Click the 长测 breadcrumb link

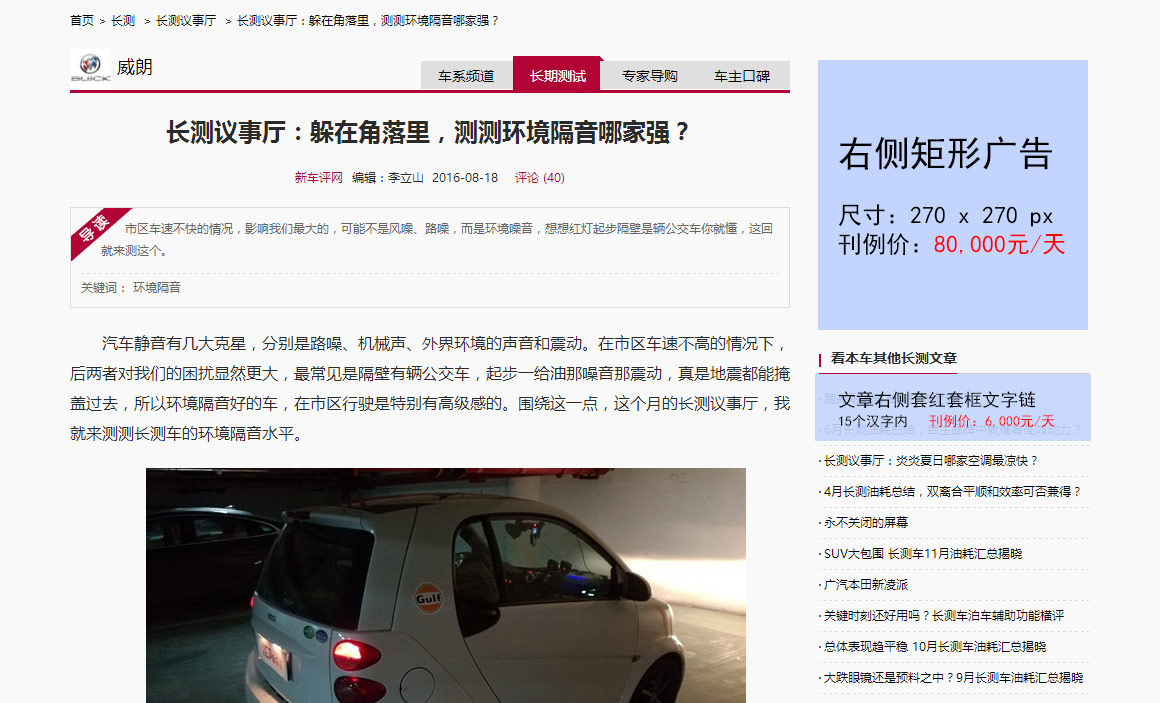tap(123, 21)
